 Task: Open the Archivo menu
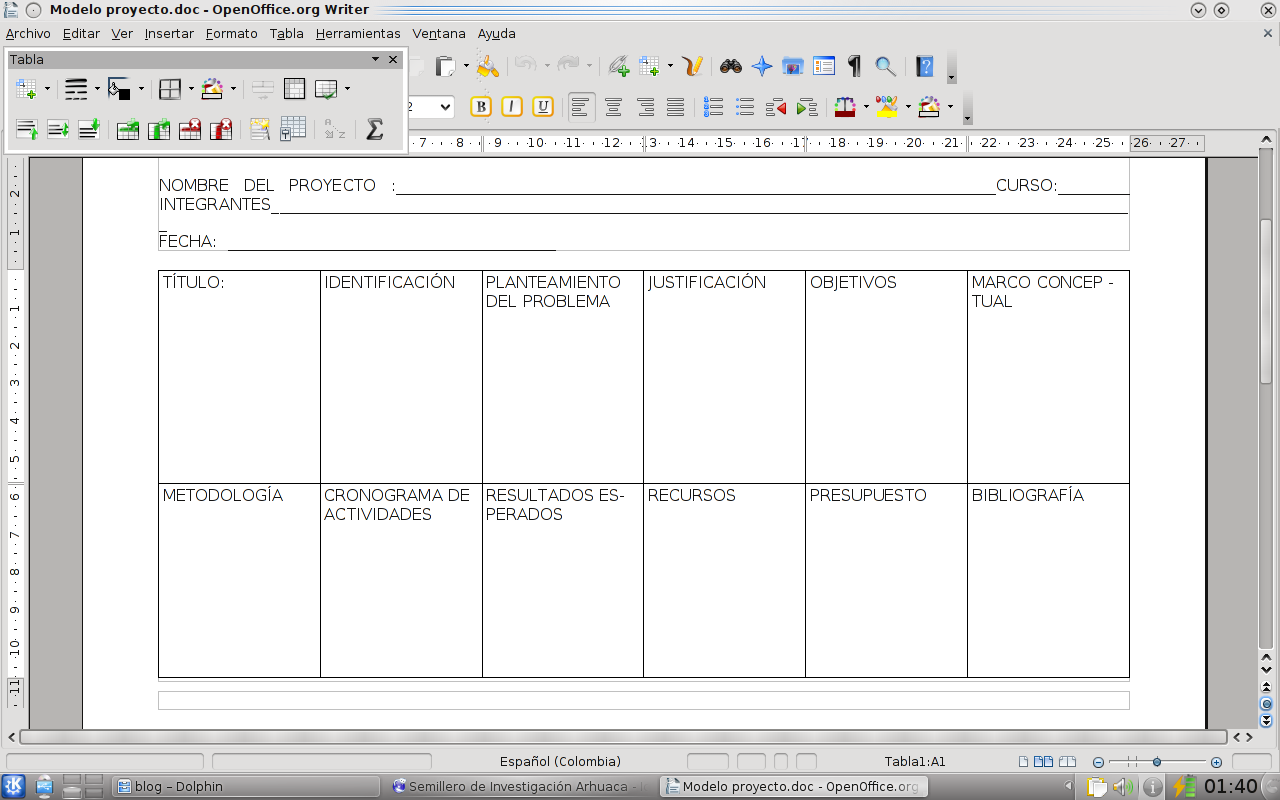pyautogui.click(x=28, y=33)
